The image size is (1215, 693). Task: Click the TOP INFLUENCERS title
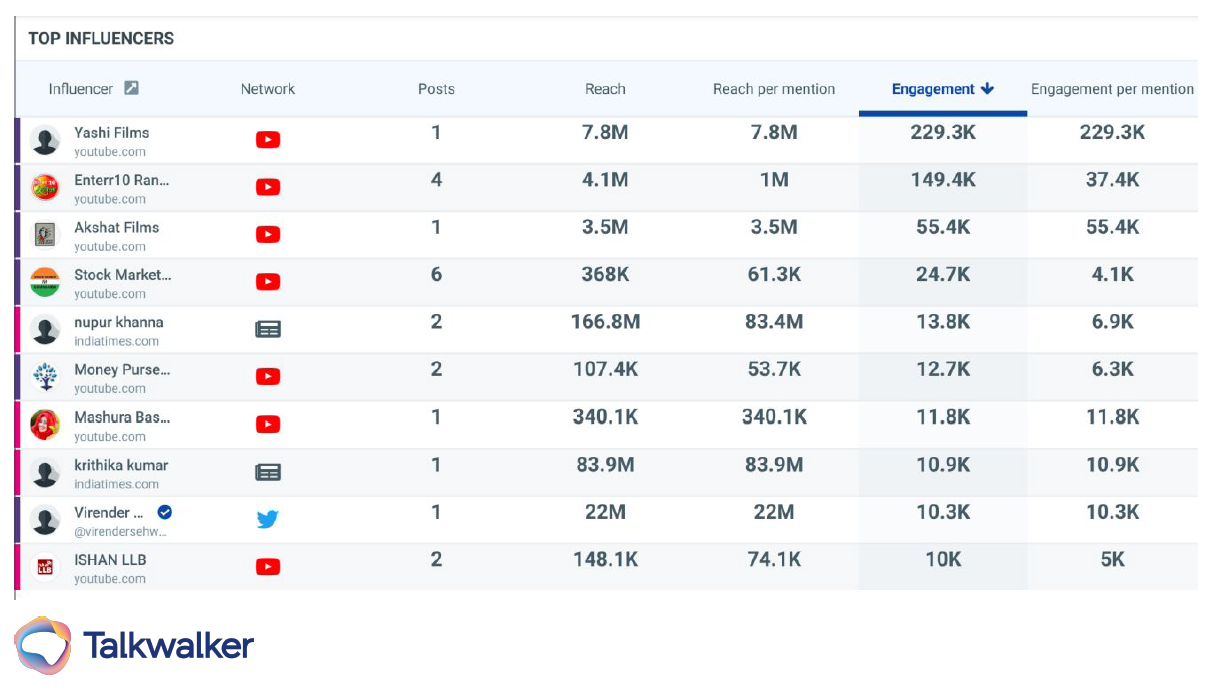coord(101,38)
